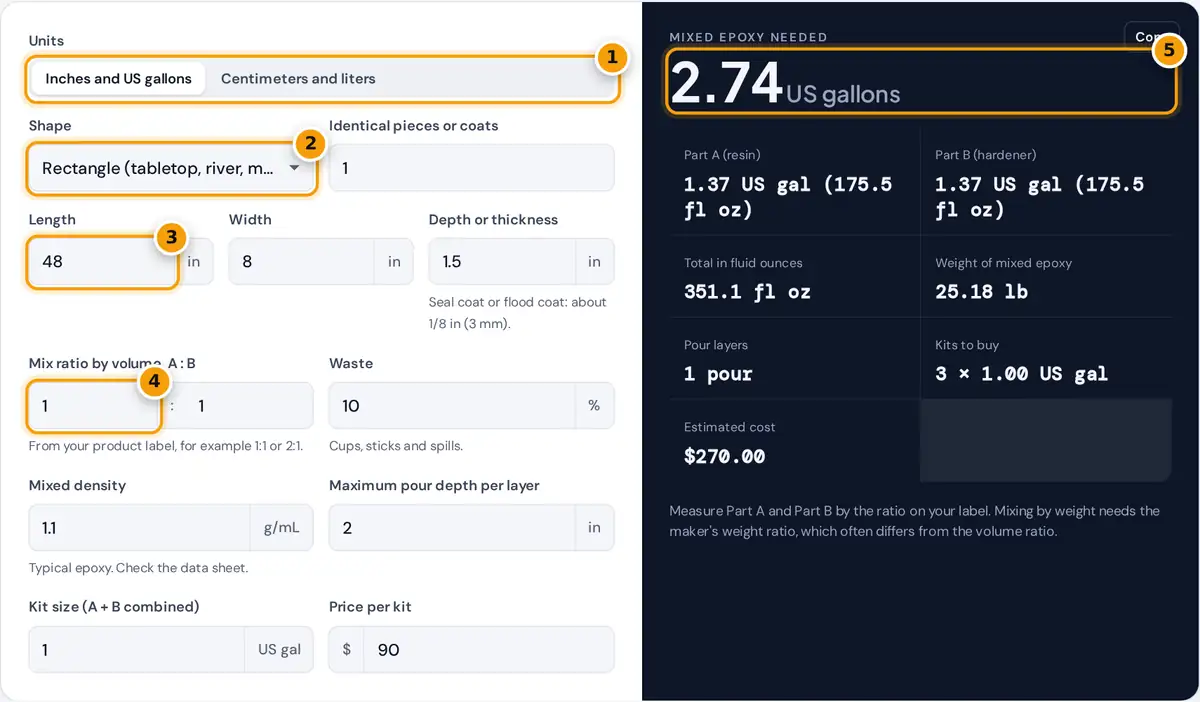Viewport: 1200px width, 702px height.
Task: Click the g/mL unit label
Action: pos(282,528)
